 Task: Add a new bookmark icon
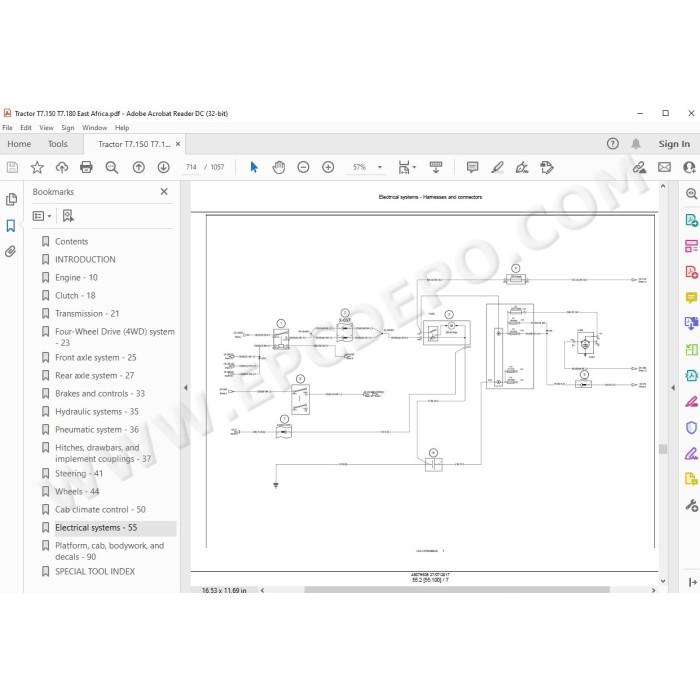point(68,216)
